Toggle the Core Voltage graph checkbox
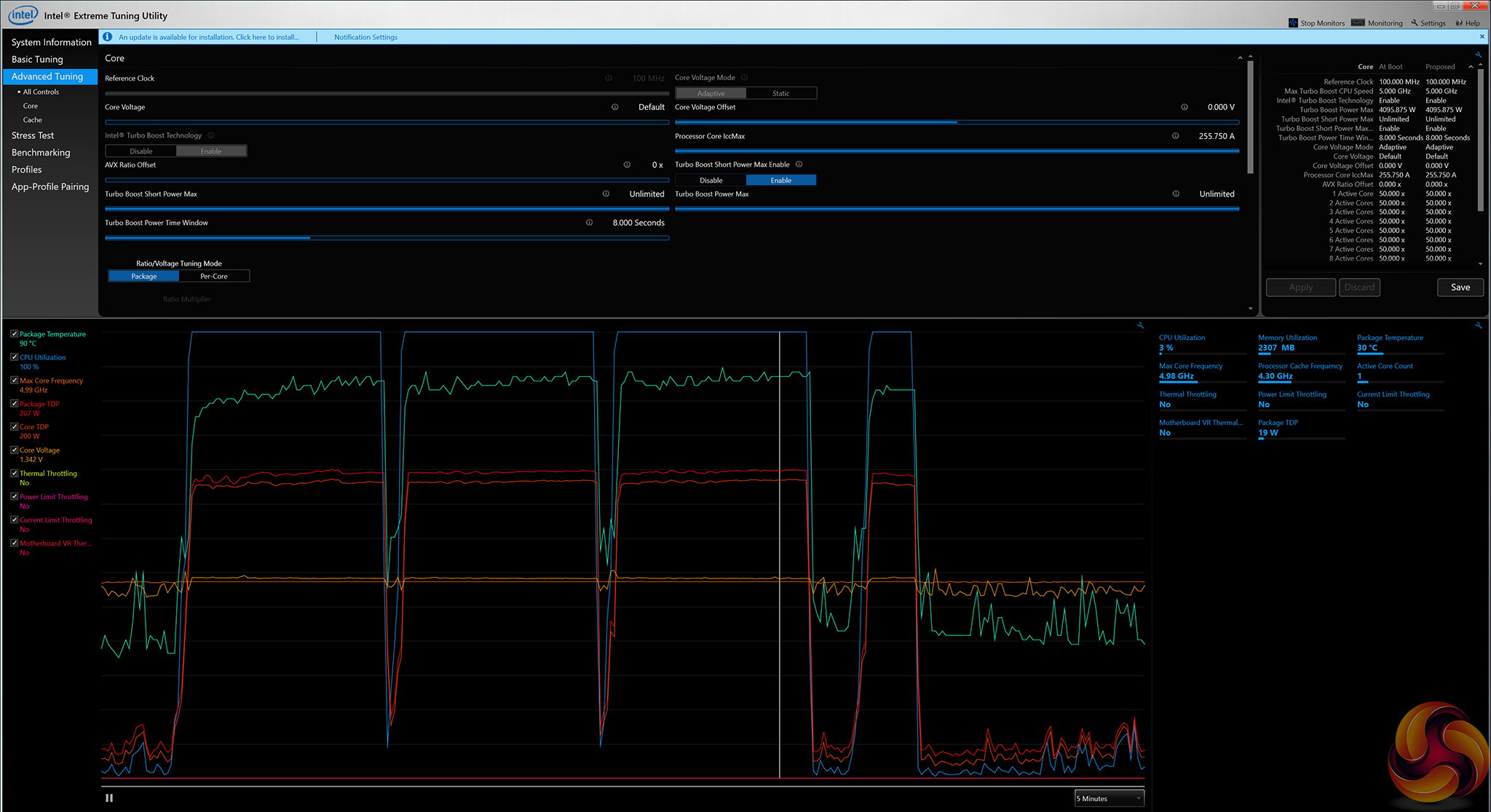 click(x=15, y=450)
